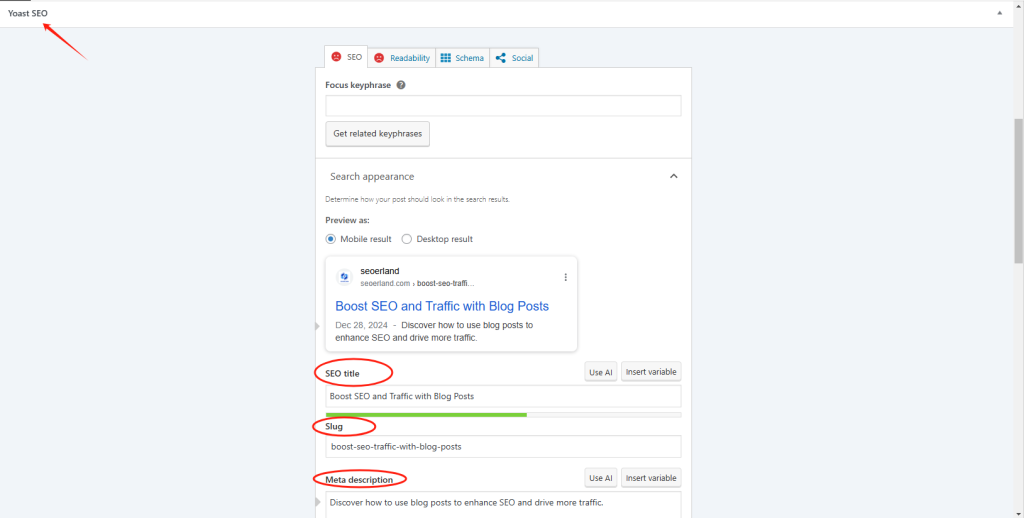Collapse the Search appearance section
This screenshot has height=518, width=1024.
[x=673, y=176]
